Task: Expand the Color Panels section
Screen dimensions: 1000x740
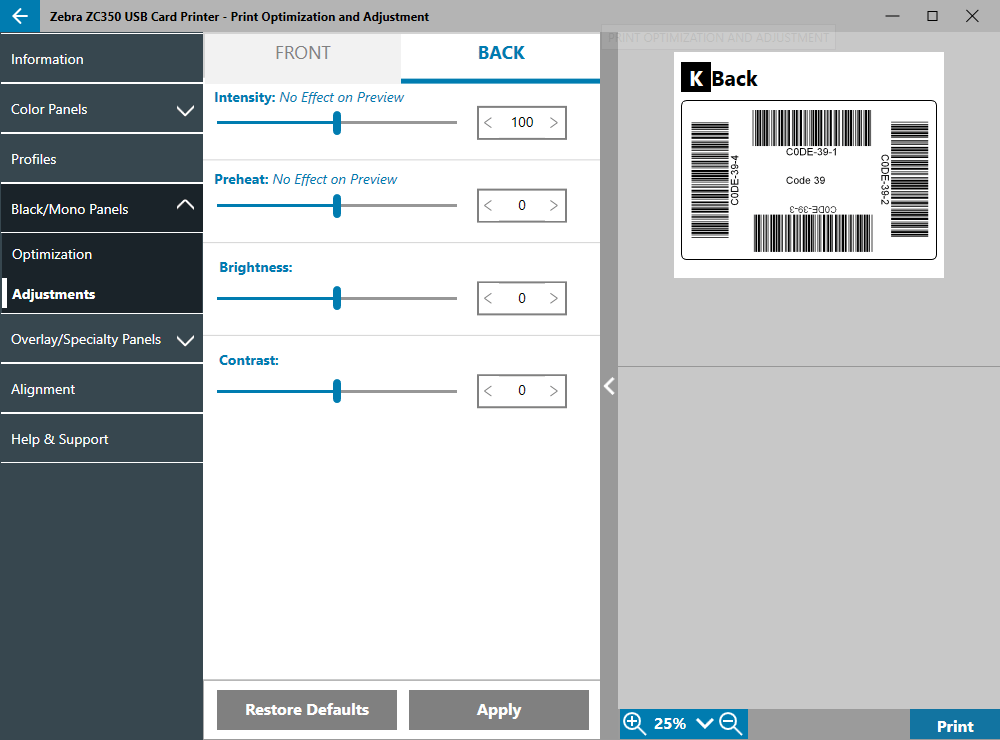Action: [x=185, y=110]
